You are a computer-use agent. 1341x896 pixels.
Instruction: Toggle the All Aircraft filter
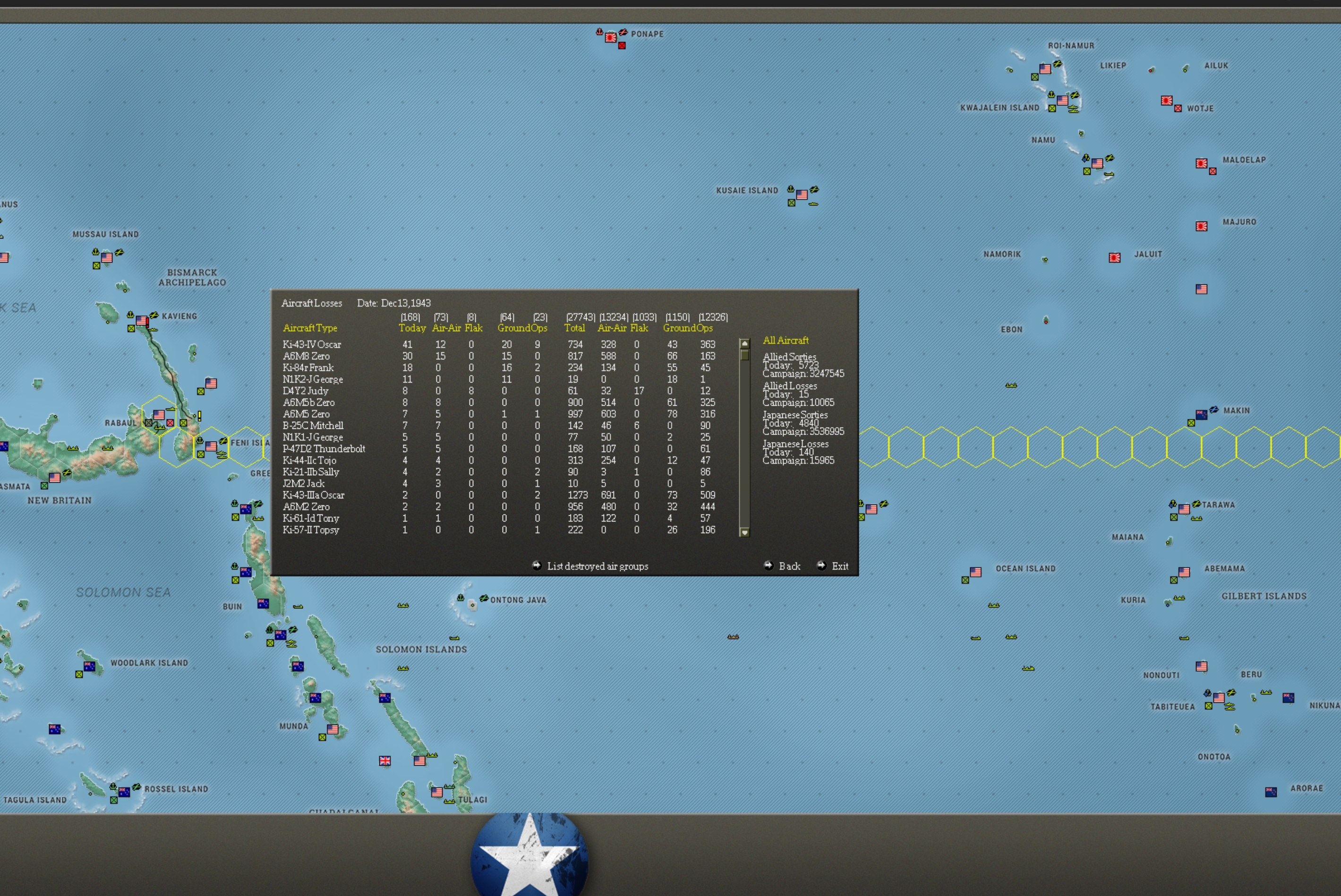coord(786,341)
